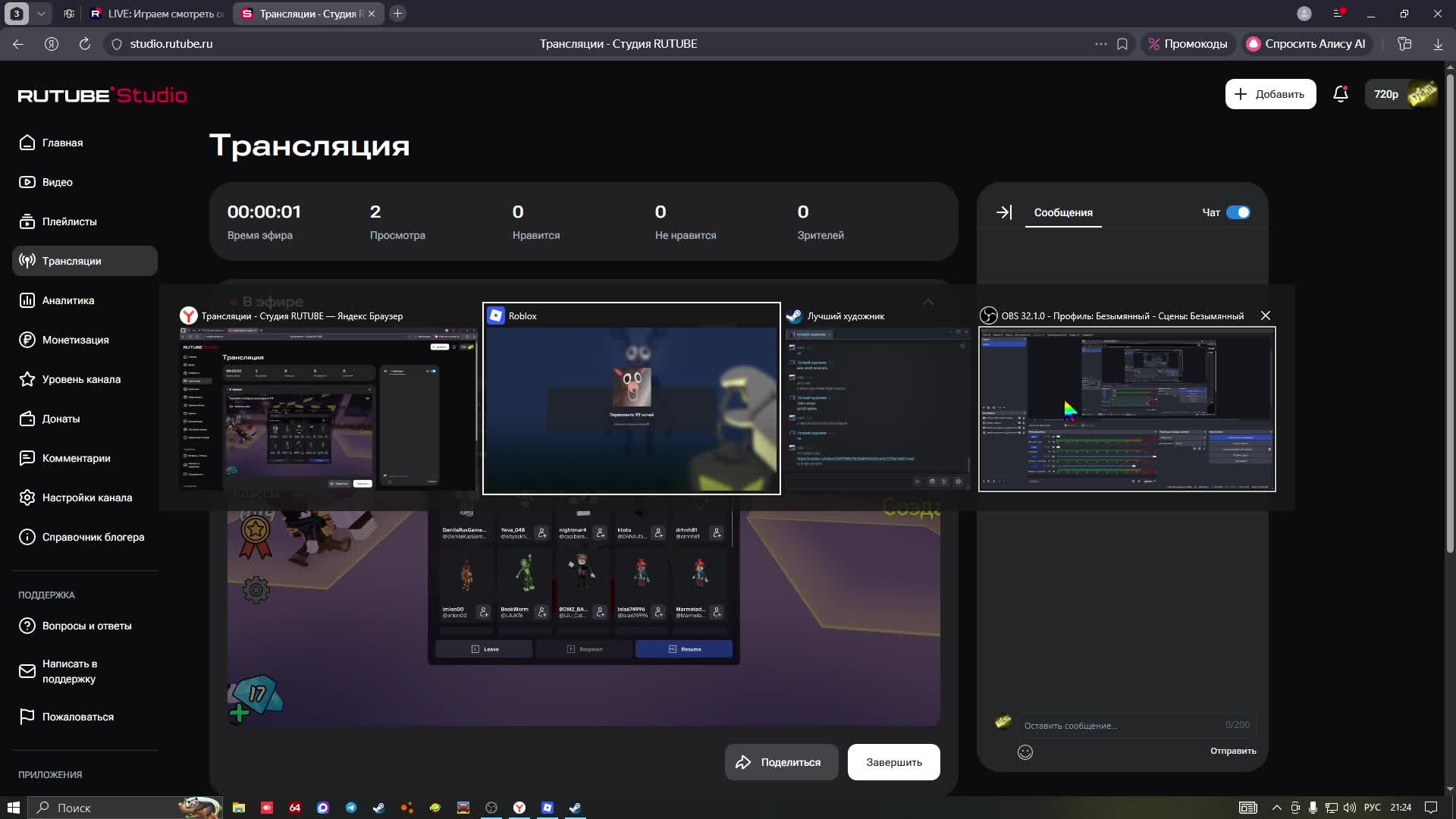Switch keyboard language РУС indicator

pyautogui.click(x=1373, y=808)
